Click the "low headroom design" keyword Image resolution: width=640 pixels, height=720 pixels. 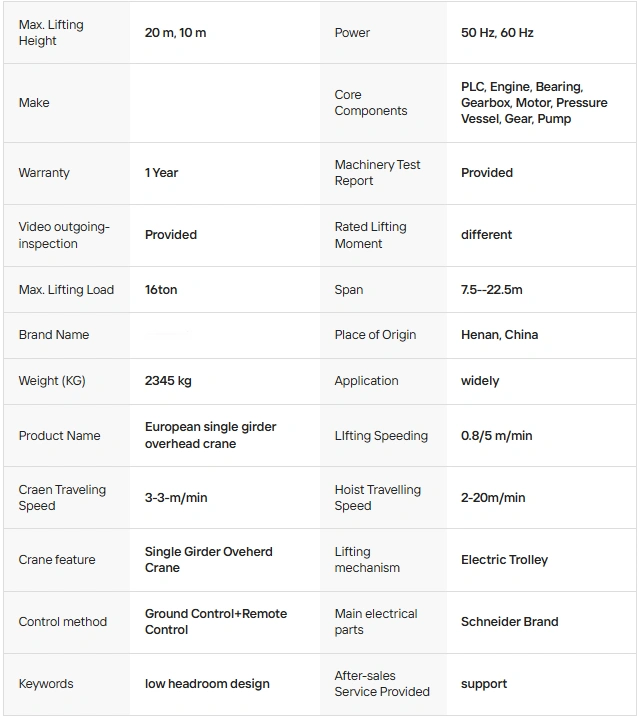207,684
